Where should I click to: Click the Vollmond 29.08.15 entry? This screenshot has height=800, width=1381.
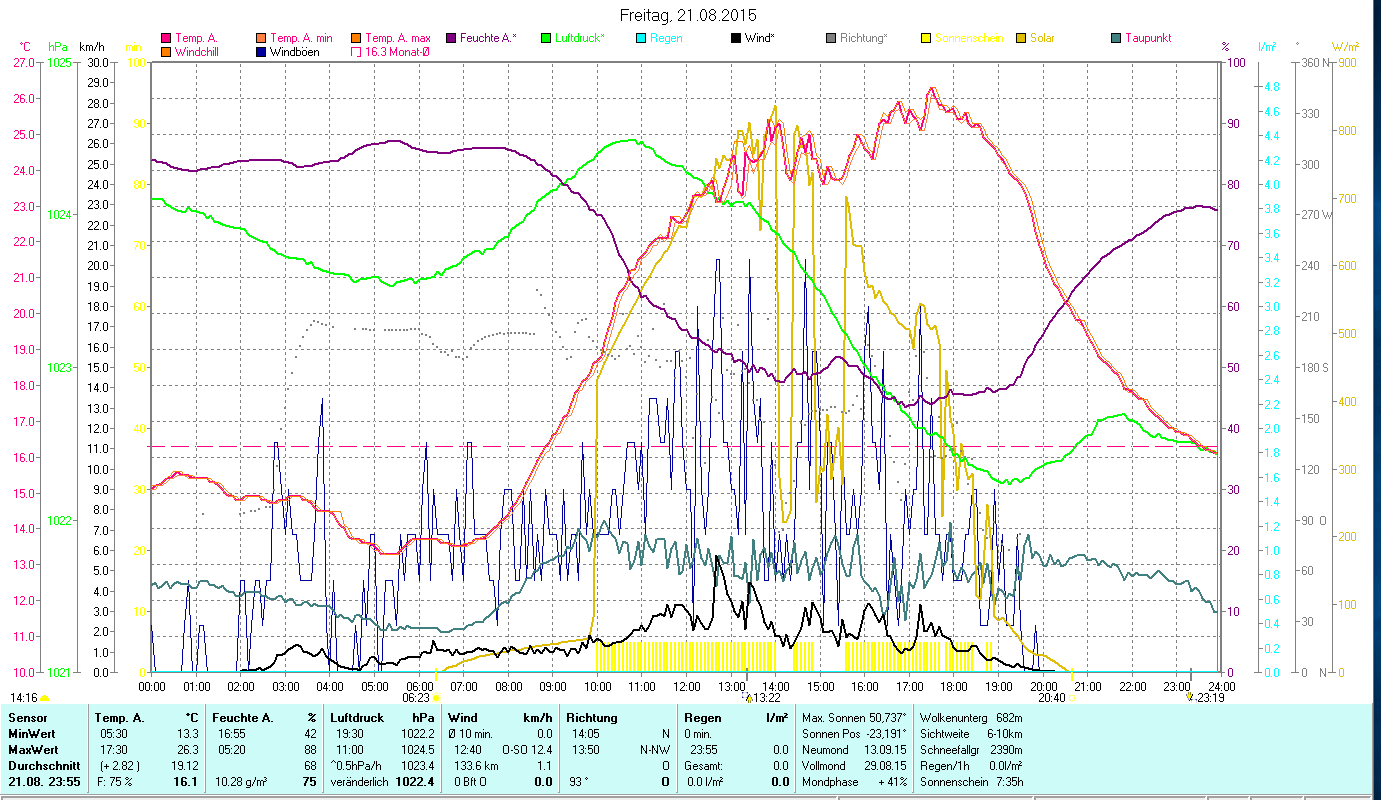(x=855, y=766)
